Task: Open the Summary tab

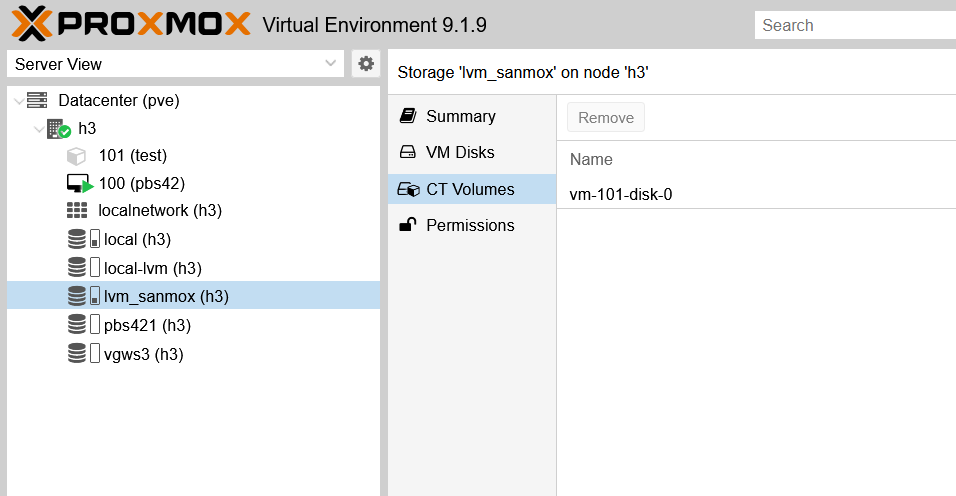Action: tap(472, 116)
